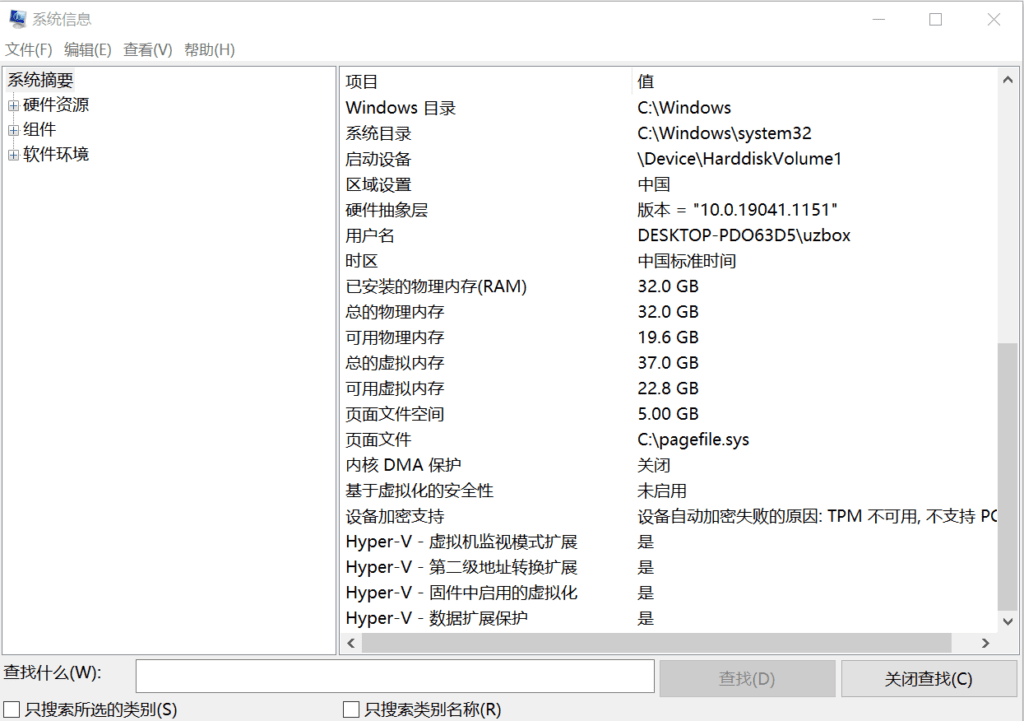The width and height of the screenshot is (1024, 721).
Task: Open the 帮助(H) menu
Action: click(x=209, y=49)
